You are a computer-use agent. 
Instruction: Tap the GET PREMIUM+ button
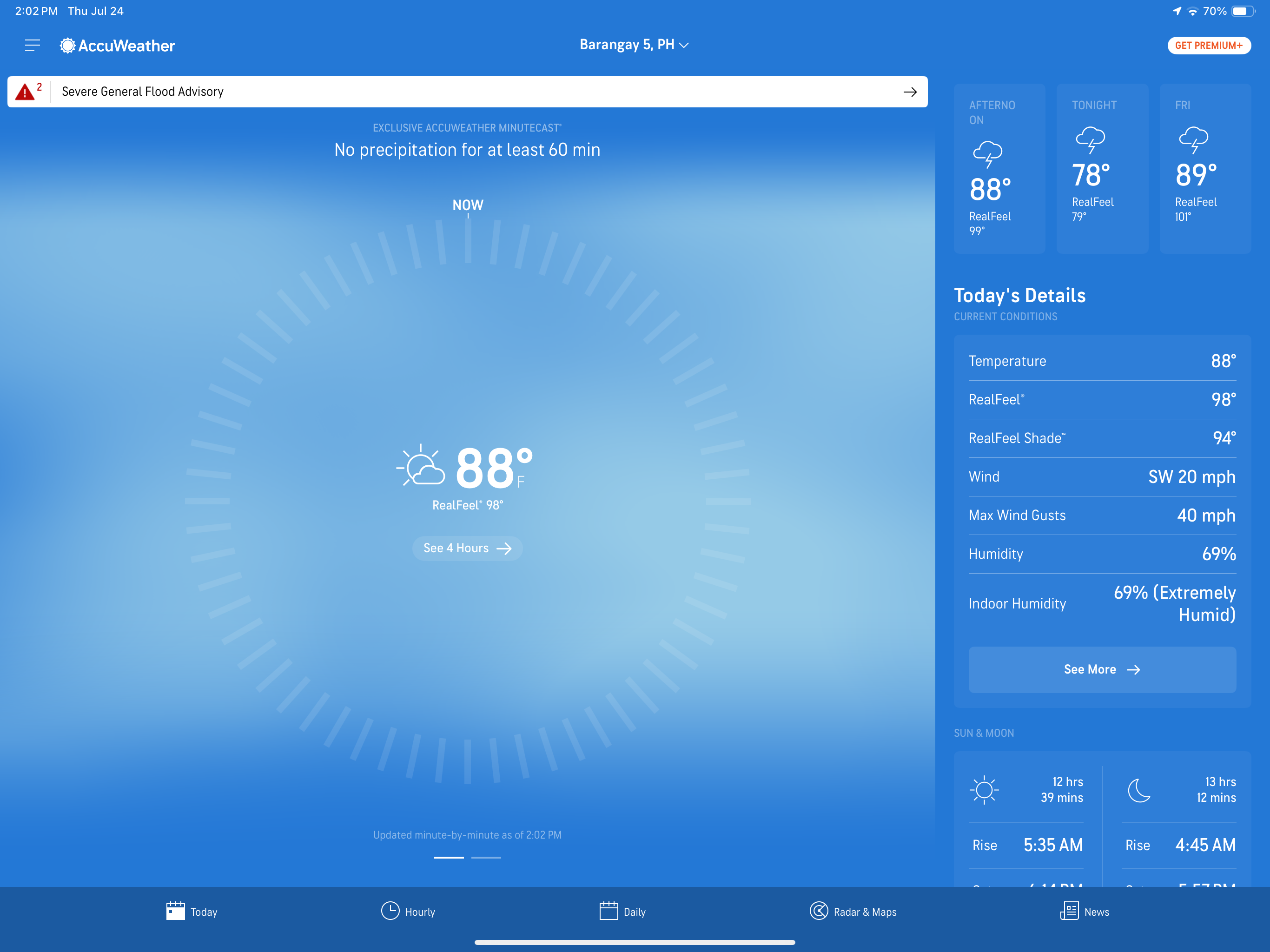click(1209, 46)
